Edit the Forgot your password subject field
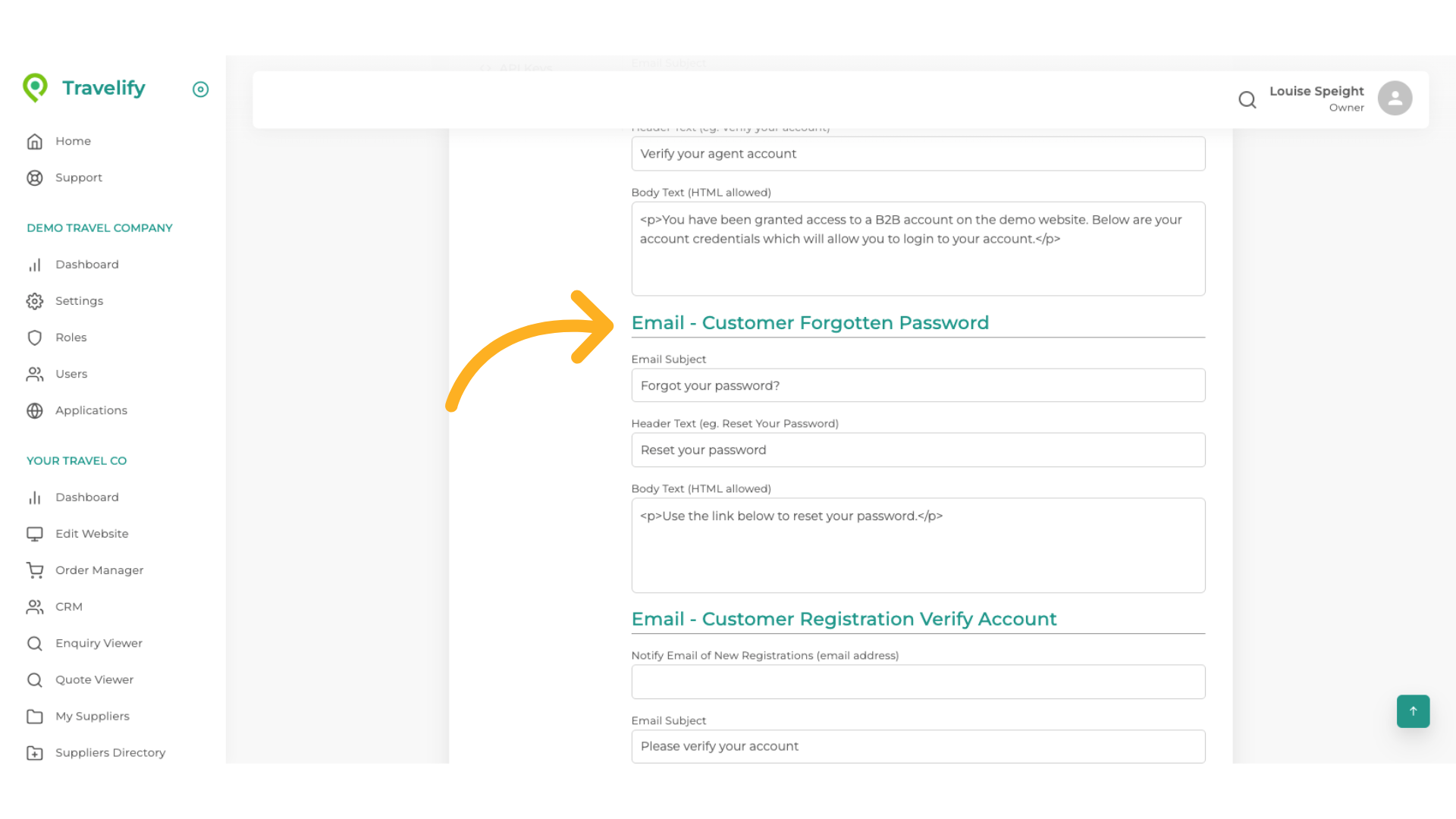1456x819 pixels. [918, 385]
